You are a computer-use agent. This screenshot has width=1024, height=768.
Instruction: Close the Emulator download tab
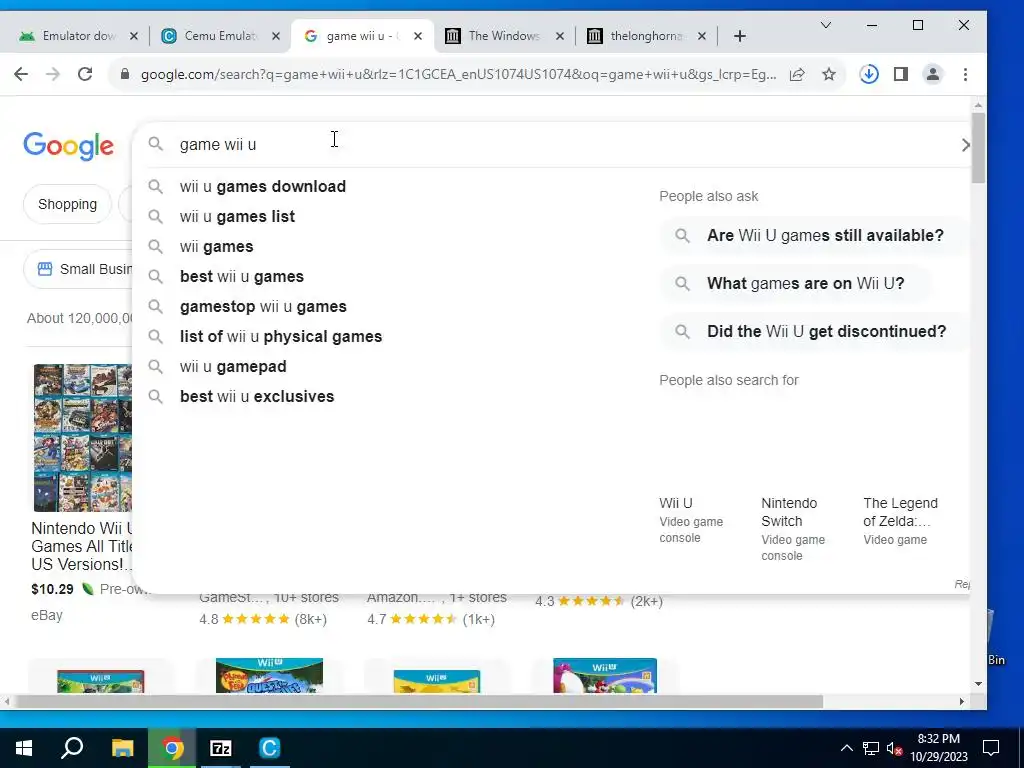134,36
